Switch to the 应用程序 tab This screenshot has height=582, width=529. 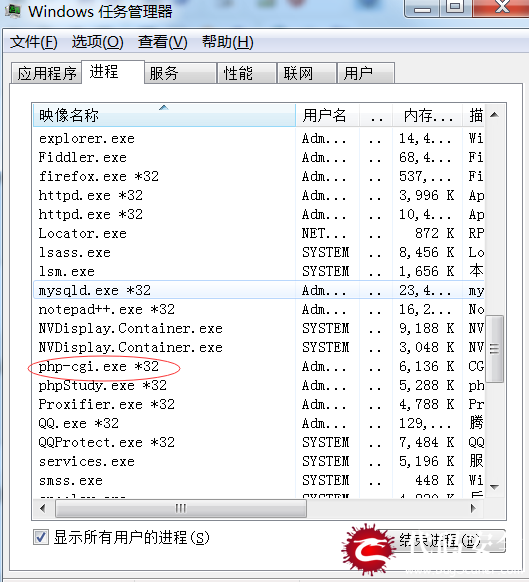(46, 73)
